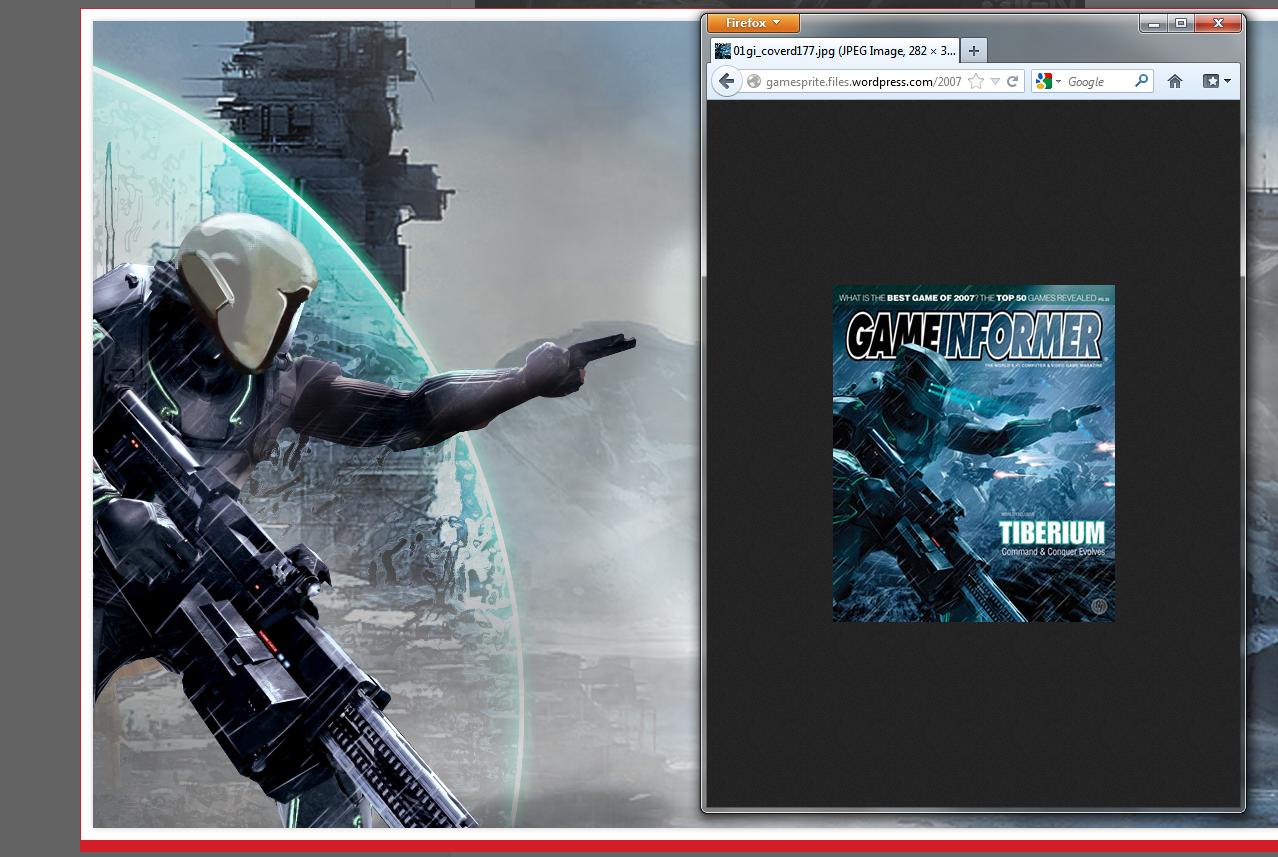Click the Game Informer cover image
This screenshot has height=857, width=1278.
973,453
